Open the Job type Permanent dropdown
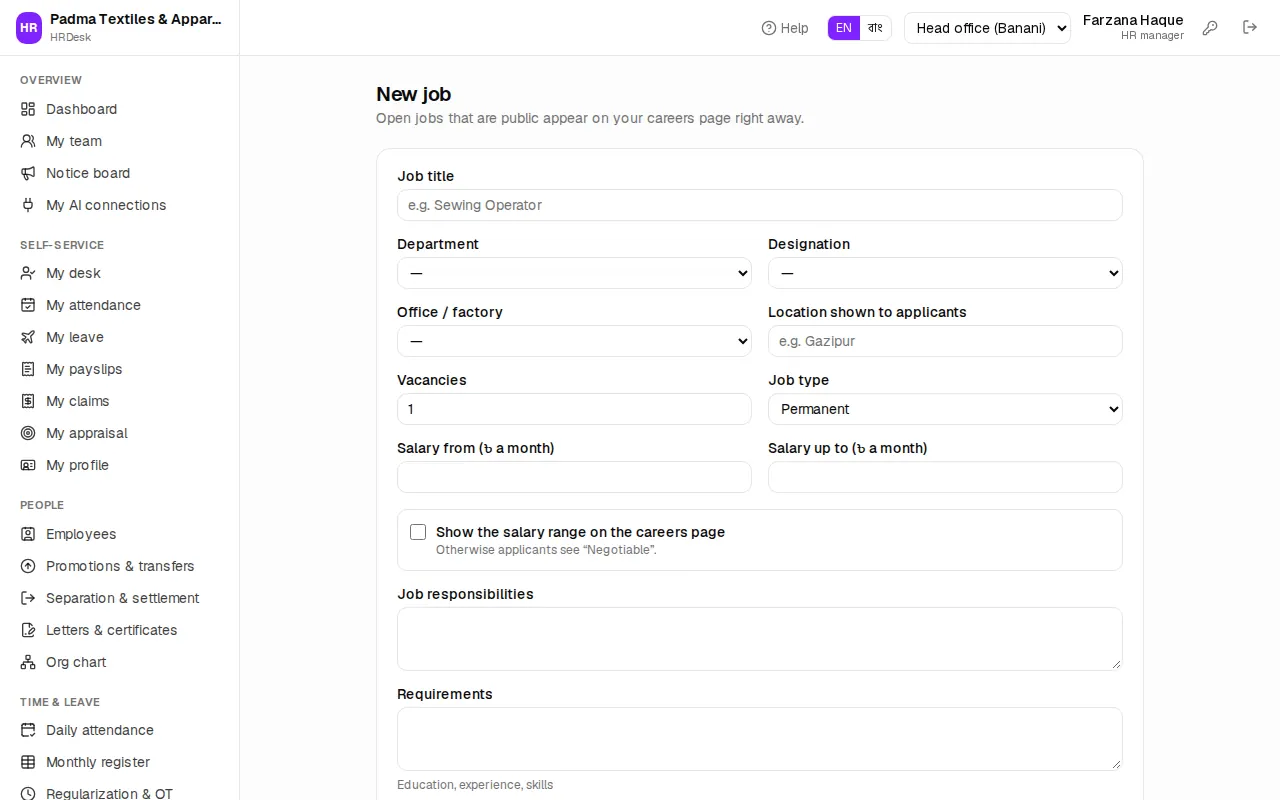 [945, 409]
